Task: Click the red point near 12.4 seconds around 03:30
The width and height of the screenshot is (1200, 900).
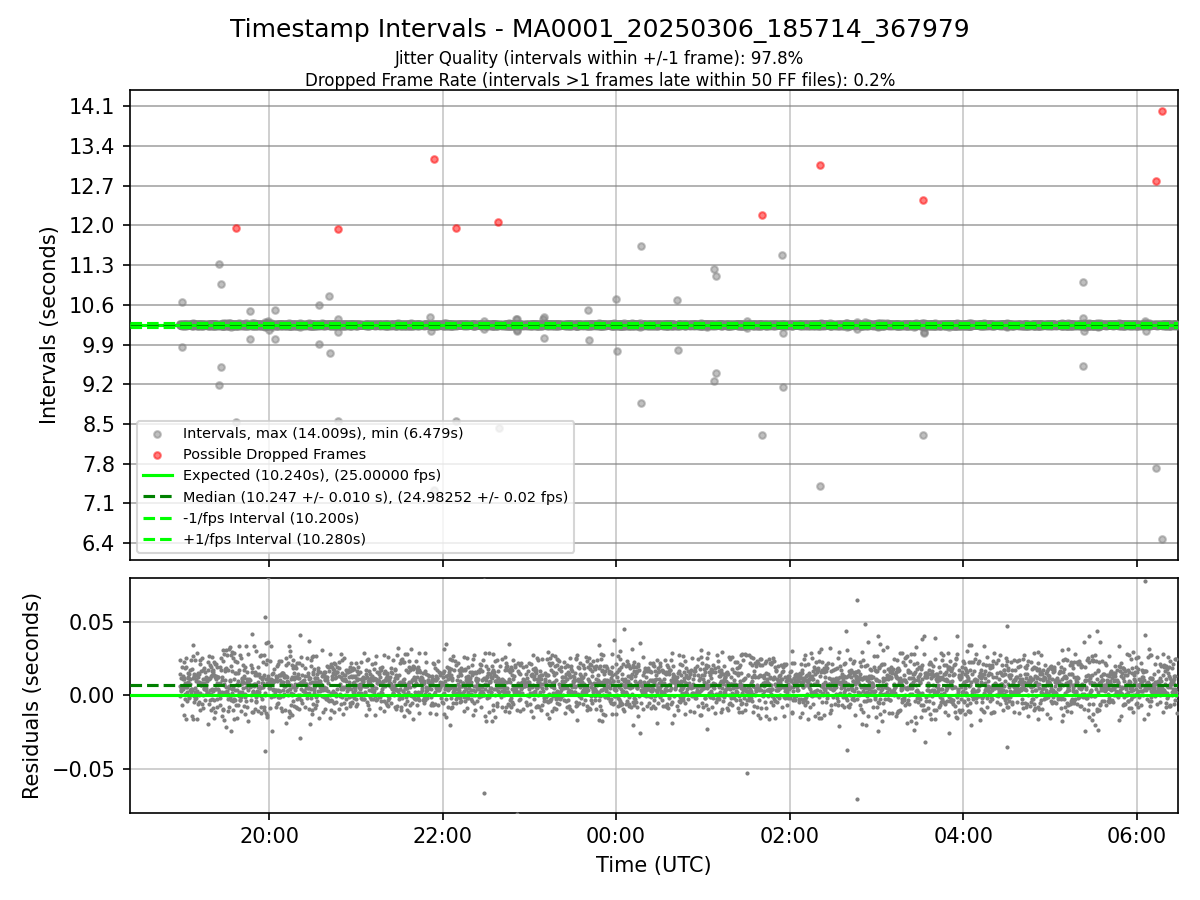Action: pos(923,200)
